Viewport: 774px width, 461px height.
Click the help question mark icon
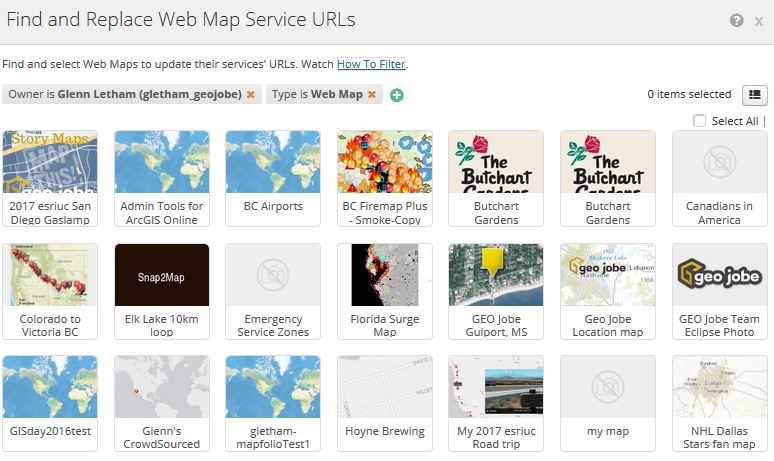coord(737,20)
